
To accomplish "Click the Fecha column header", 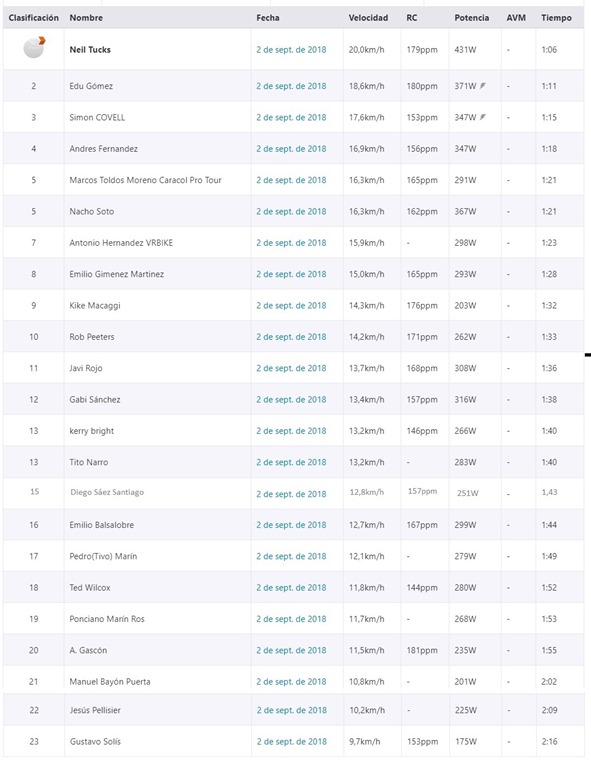I will pyautogui.click(x=268, y=18).
